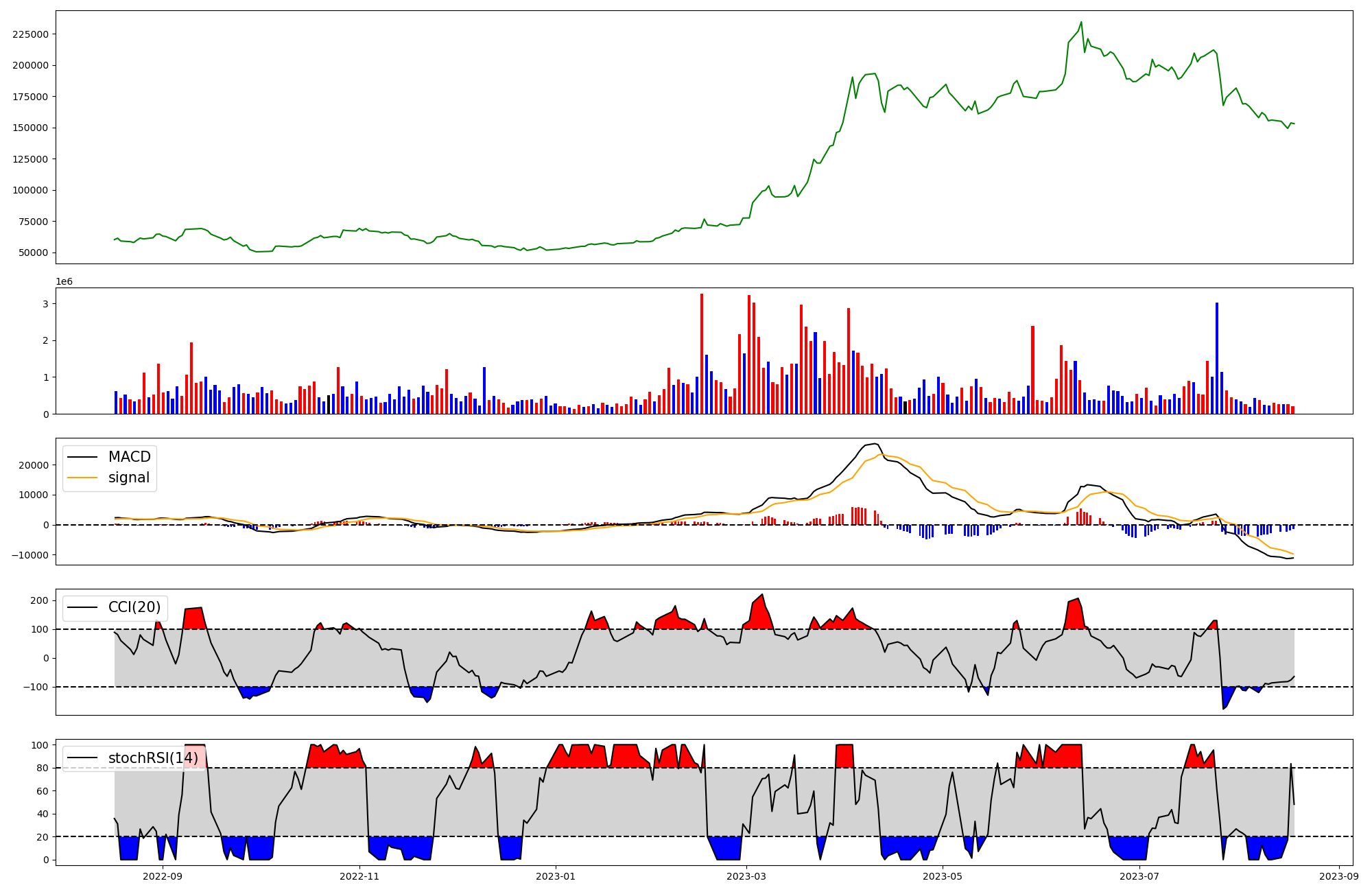Image resolution: width=1372 pixels, height=892 pixels.
Task: Click the 2023-03 date tick label
Action: (746, 876)
